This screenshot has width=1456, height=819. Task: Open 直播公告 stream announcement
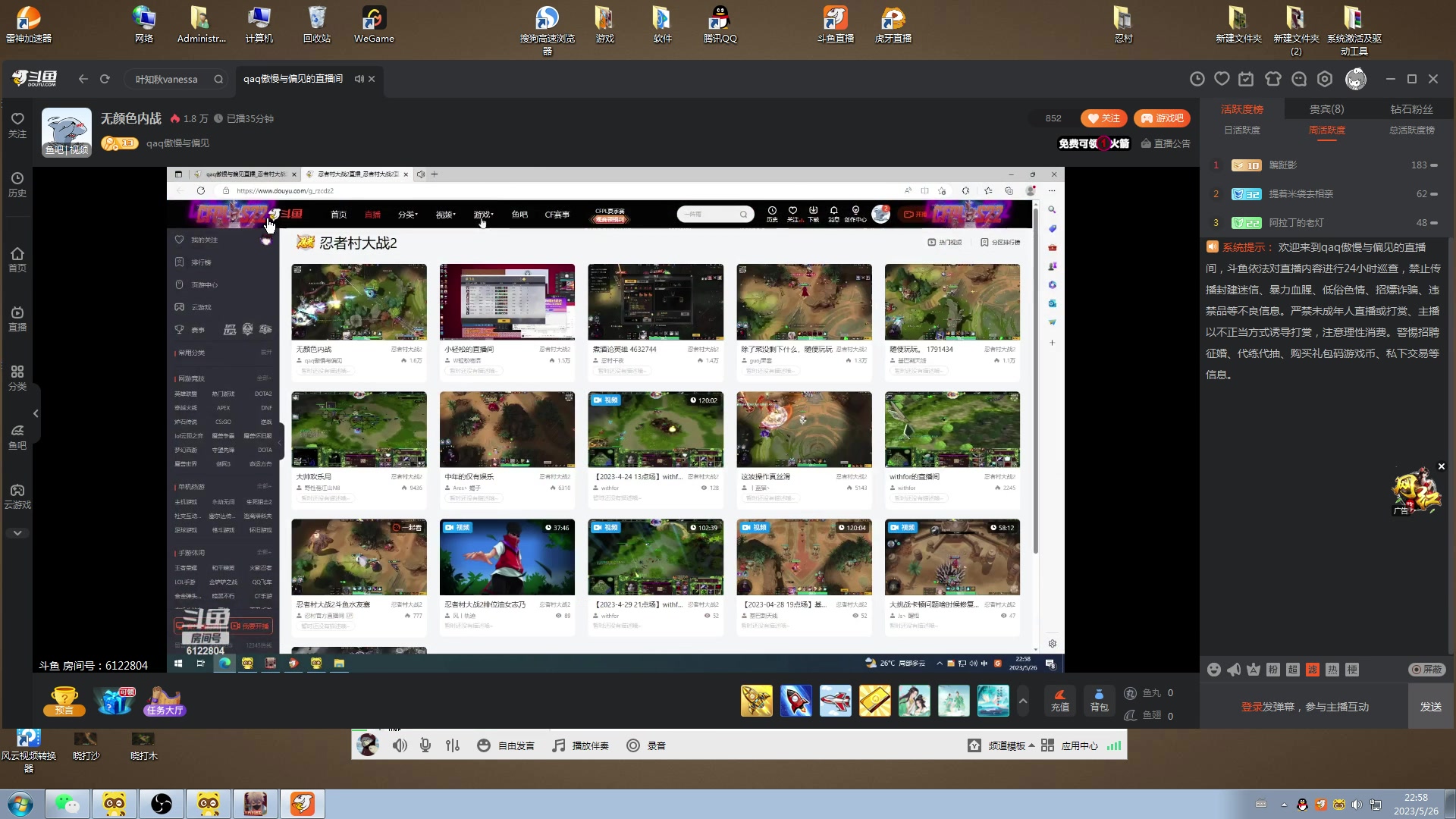pyautogui.click(x=1166, y=143)
